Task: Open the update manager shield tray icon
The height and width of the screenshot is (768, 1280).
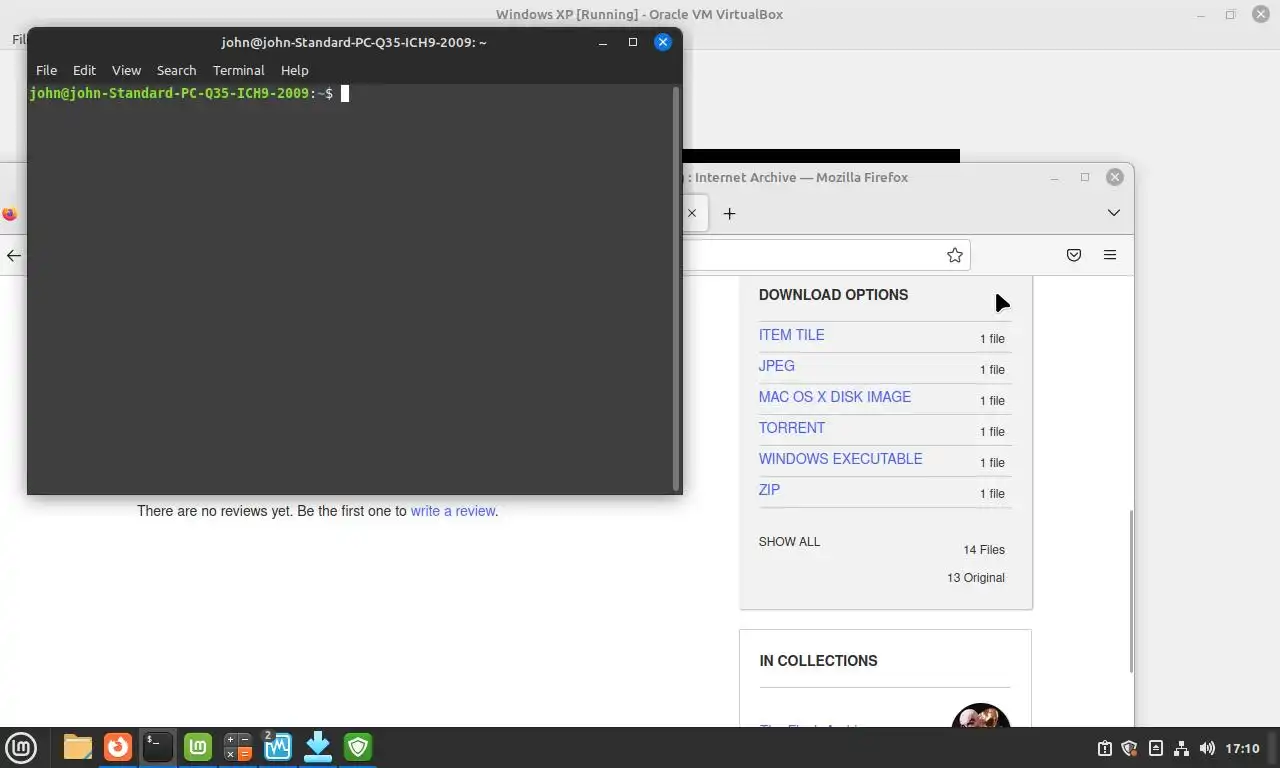Action: click(1130, 748)
